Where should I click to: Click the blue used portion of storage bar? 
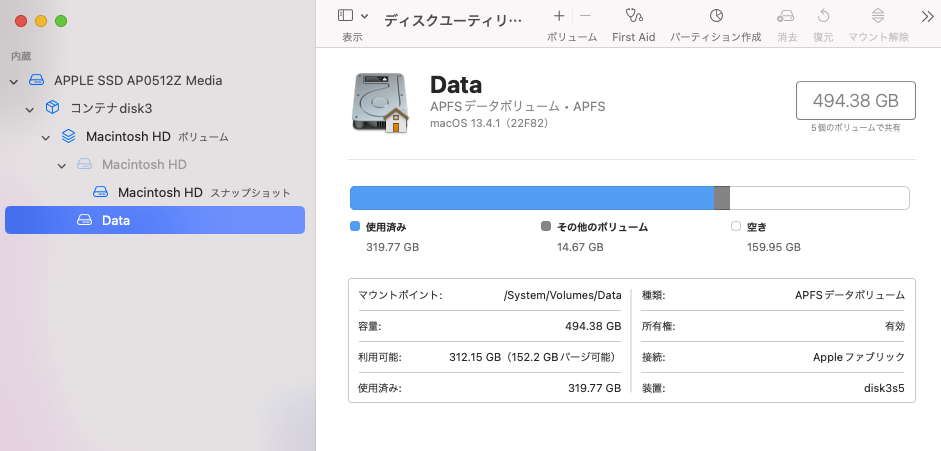[532, 198]
